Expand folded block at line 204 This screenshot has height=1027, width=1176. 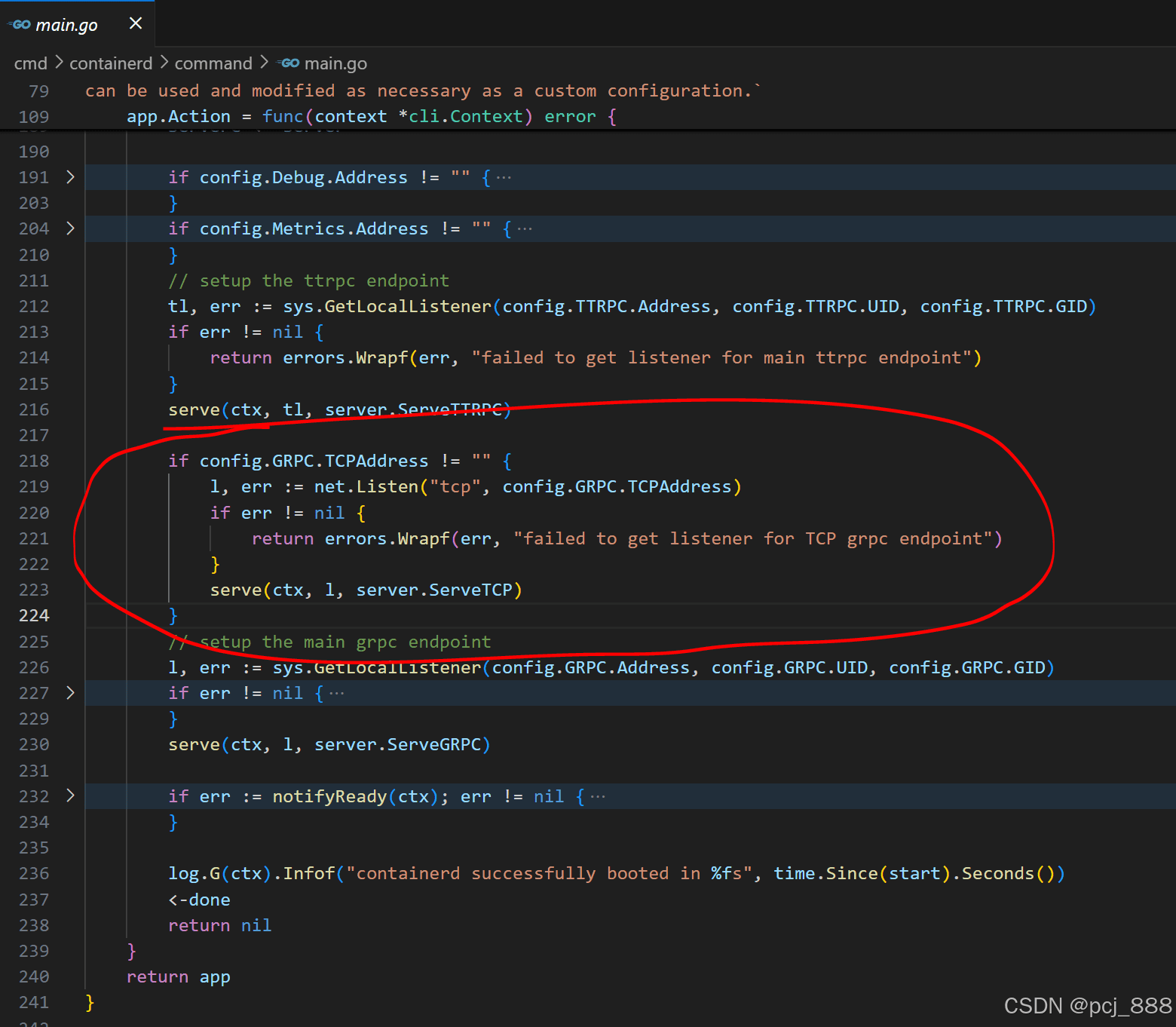point(70,228)
